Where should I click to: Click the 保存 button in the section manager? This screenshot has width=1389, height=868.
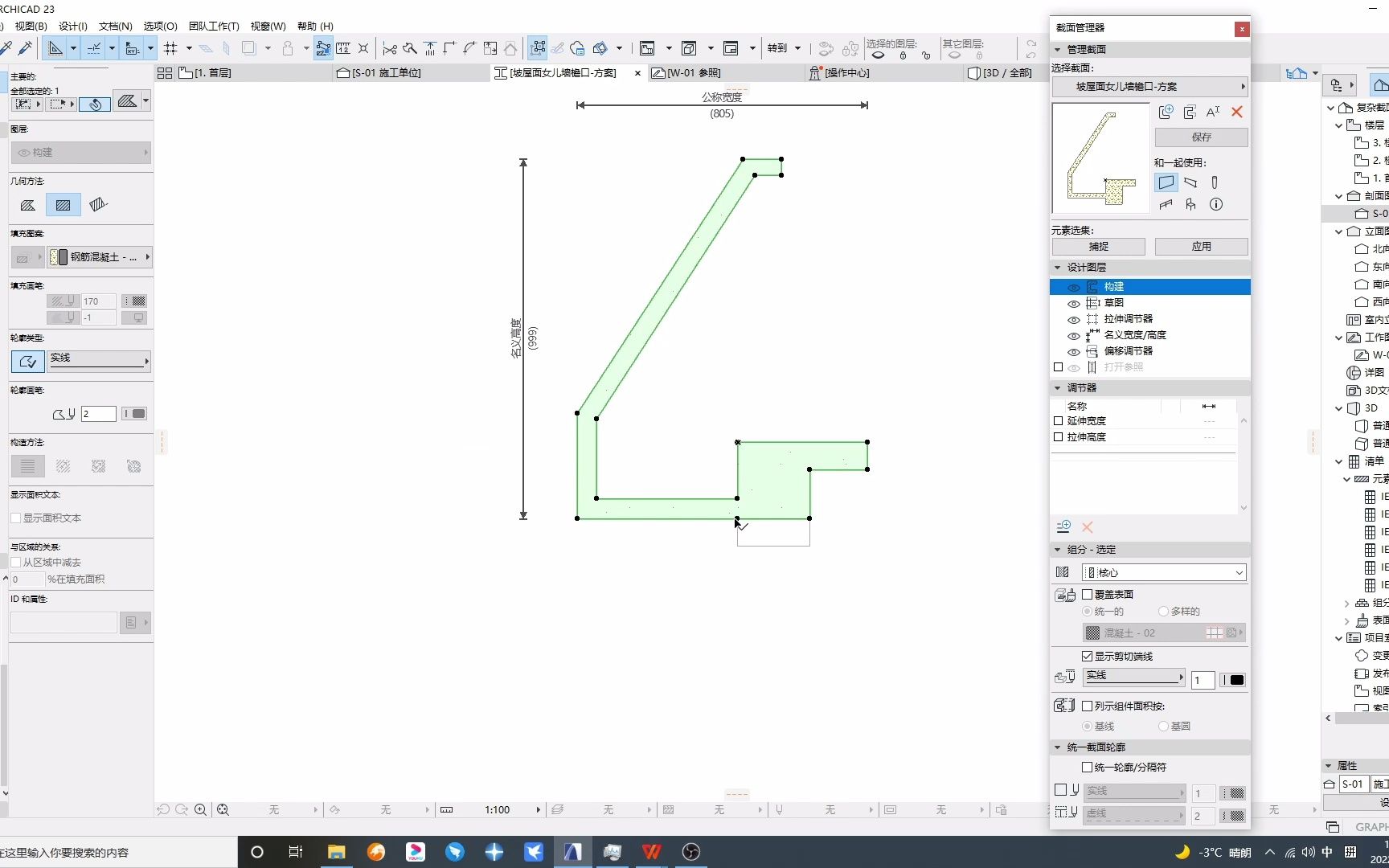coord(1200,137)
